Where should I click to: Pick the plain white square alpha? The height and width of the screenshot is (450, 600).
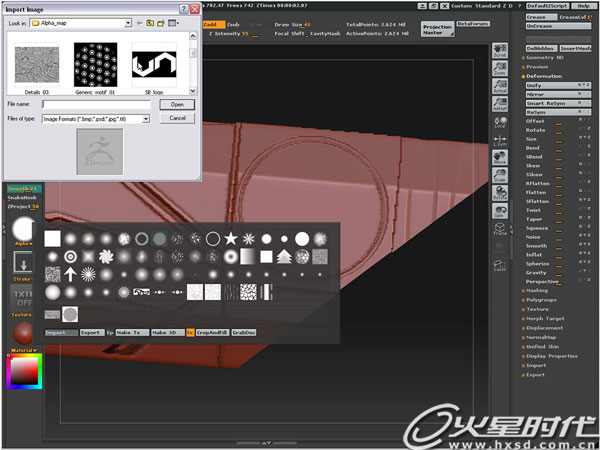point(52,239)
